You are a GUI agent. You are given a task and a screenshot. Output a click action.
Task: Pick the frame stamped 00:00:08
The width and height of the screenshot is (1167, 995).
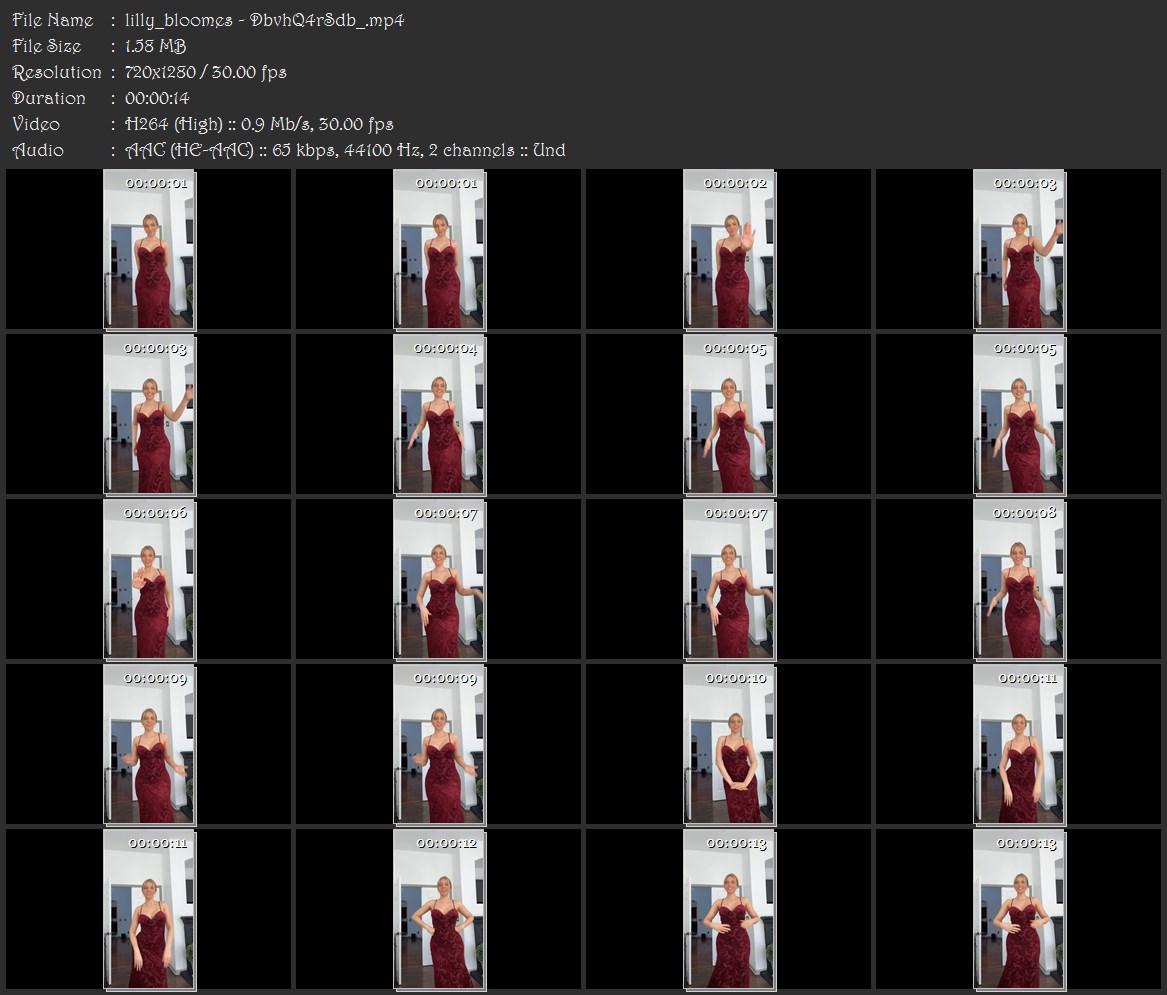coord(1019,580)
